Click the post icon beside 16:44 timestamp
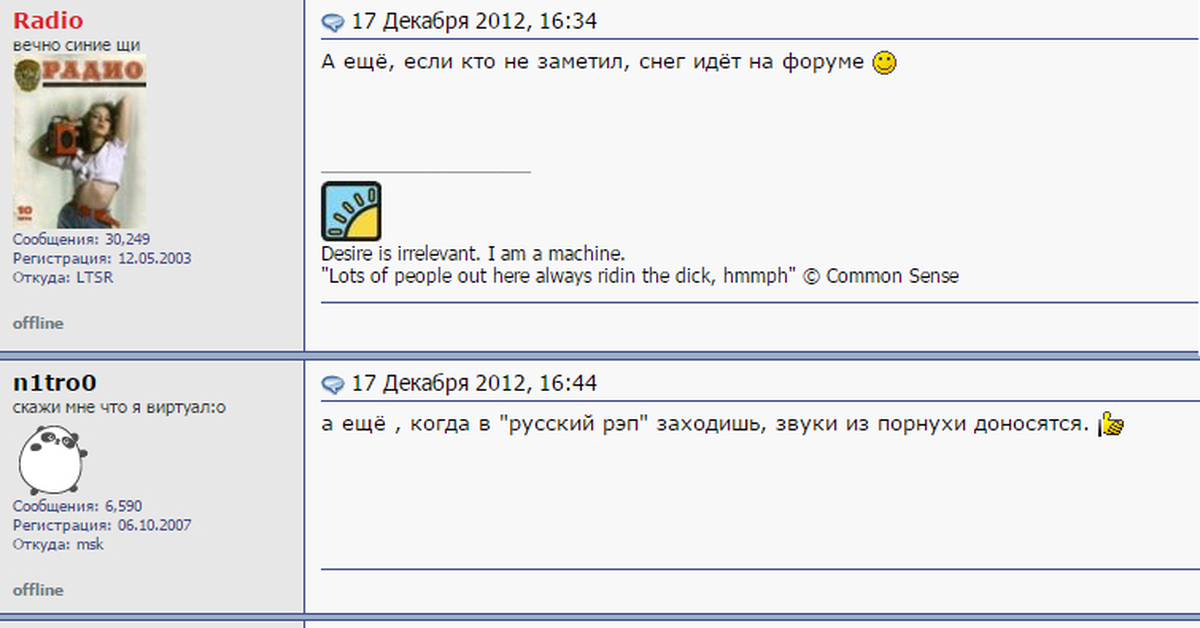1200x628 pixels. [333, 384]
